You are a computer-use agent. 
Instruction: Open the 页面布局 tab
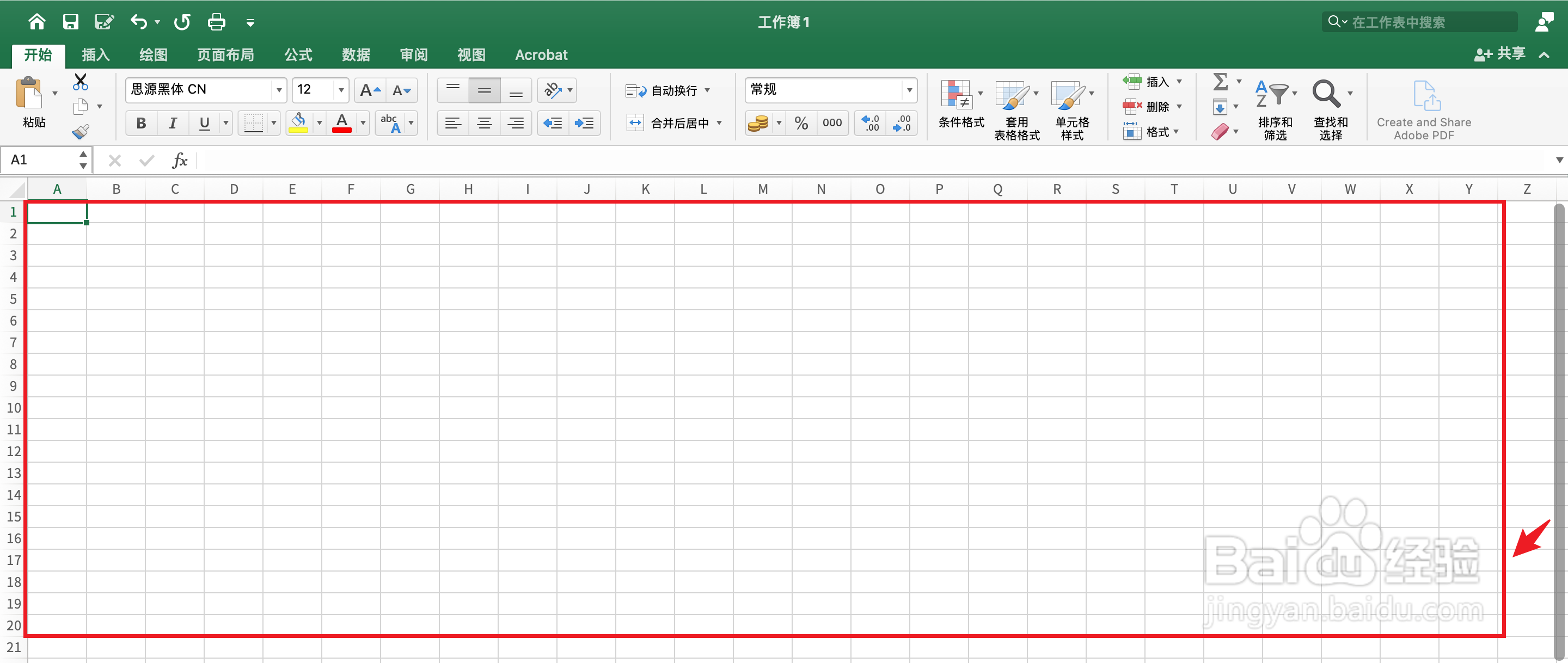225,55
